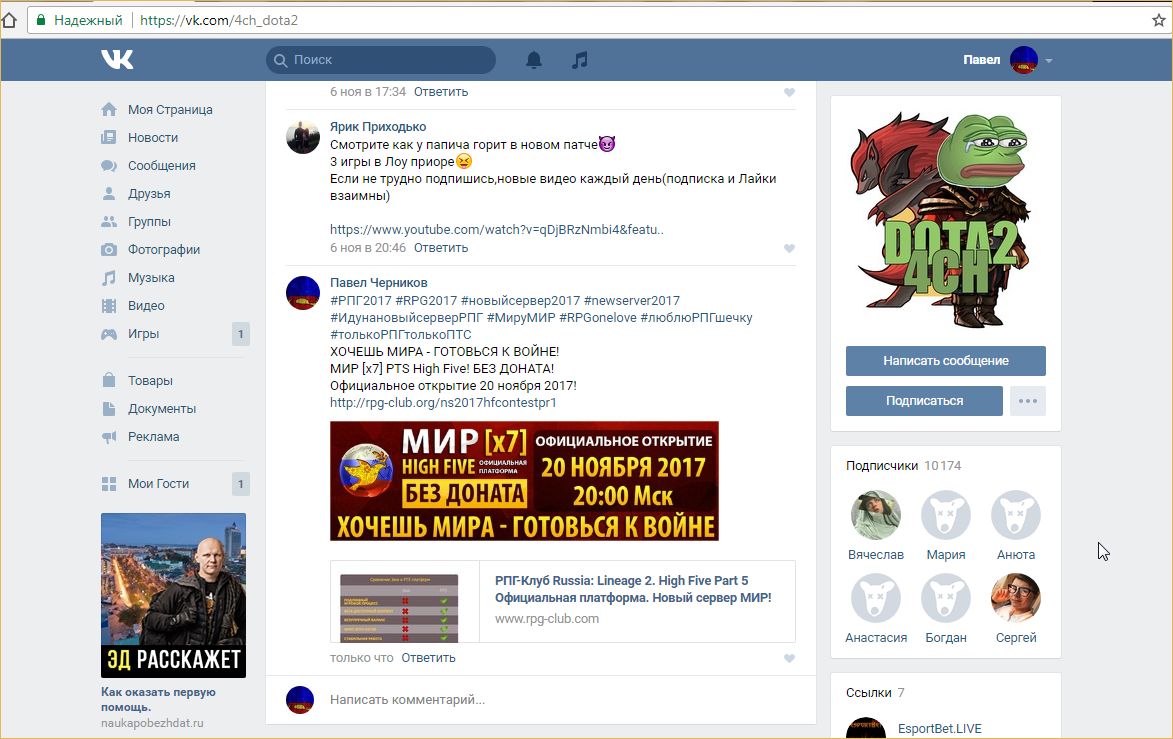Image resolution: width=1173 pixels, height=739 pixels.
Task: Click the Написать сообщение button
Action: coord(946,361)
